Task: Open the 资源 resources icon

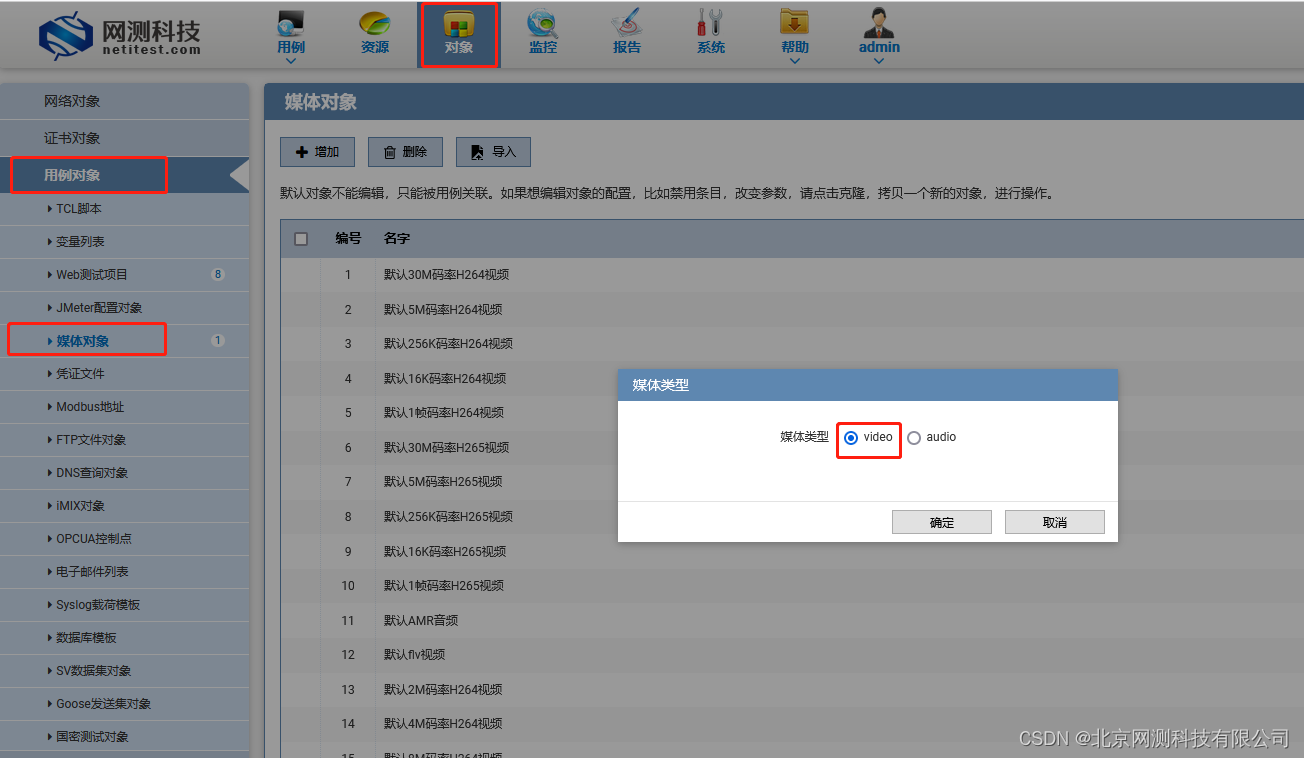Action: 375,23
